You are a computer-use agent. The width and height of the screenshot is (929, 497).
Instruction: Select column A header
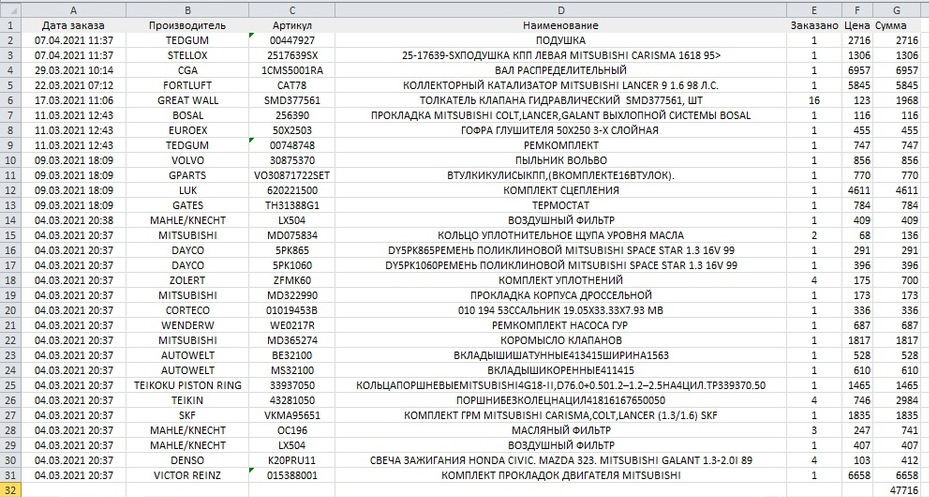pyautogui.click(x=73, y=10)
